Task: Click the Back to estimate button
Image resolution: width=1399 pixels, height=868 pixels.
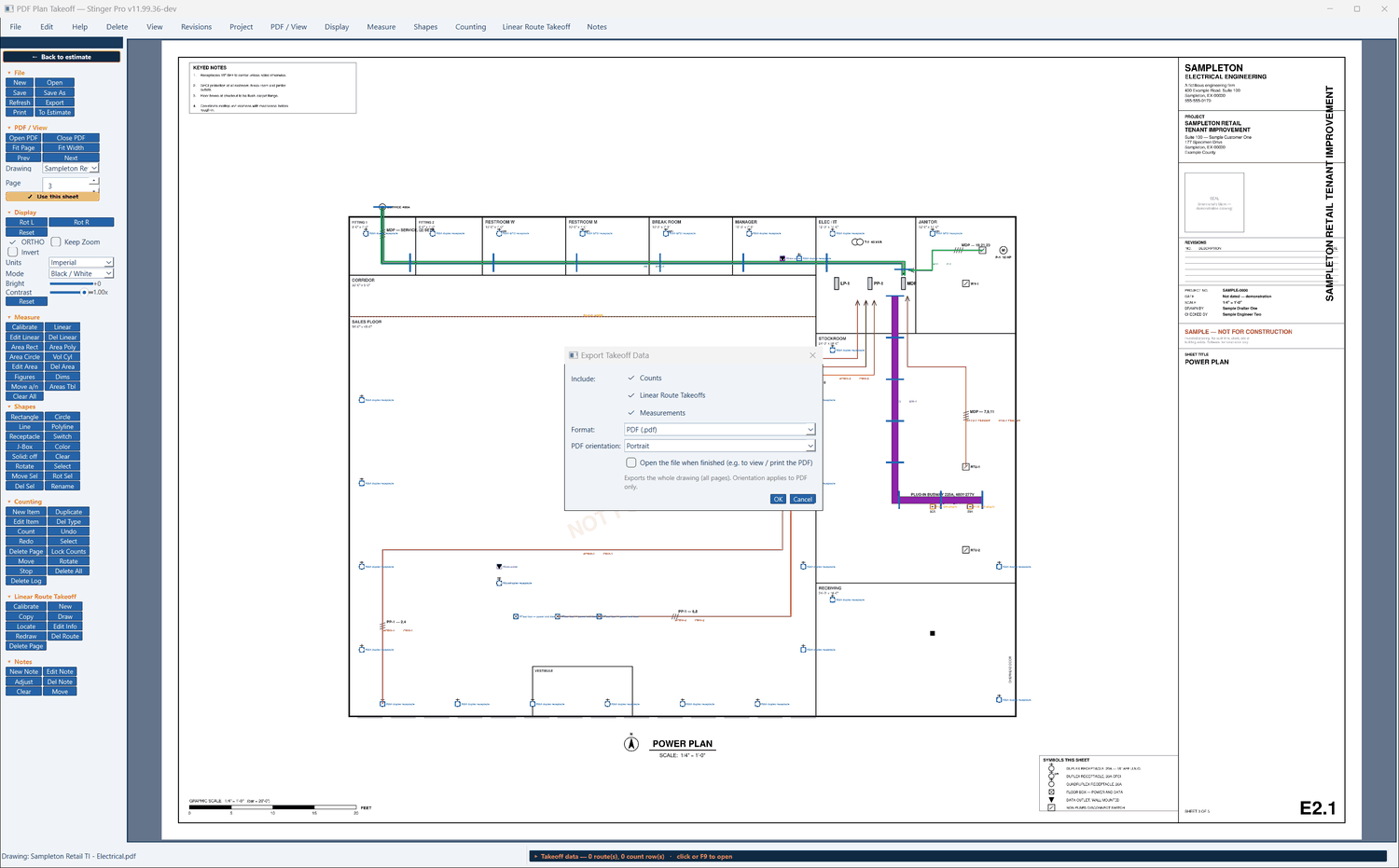Action: click(x=62, y=57)
